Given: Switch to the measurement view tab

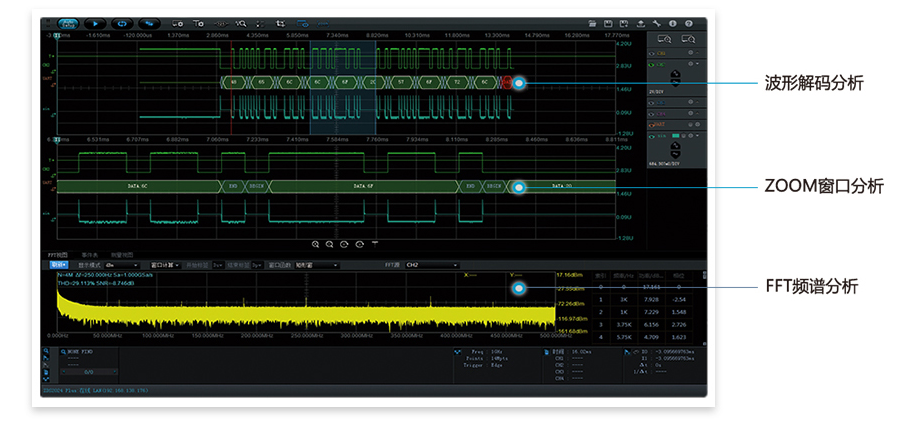Looking at the screenshot, I should (122, 255).
